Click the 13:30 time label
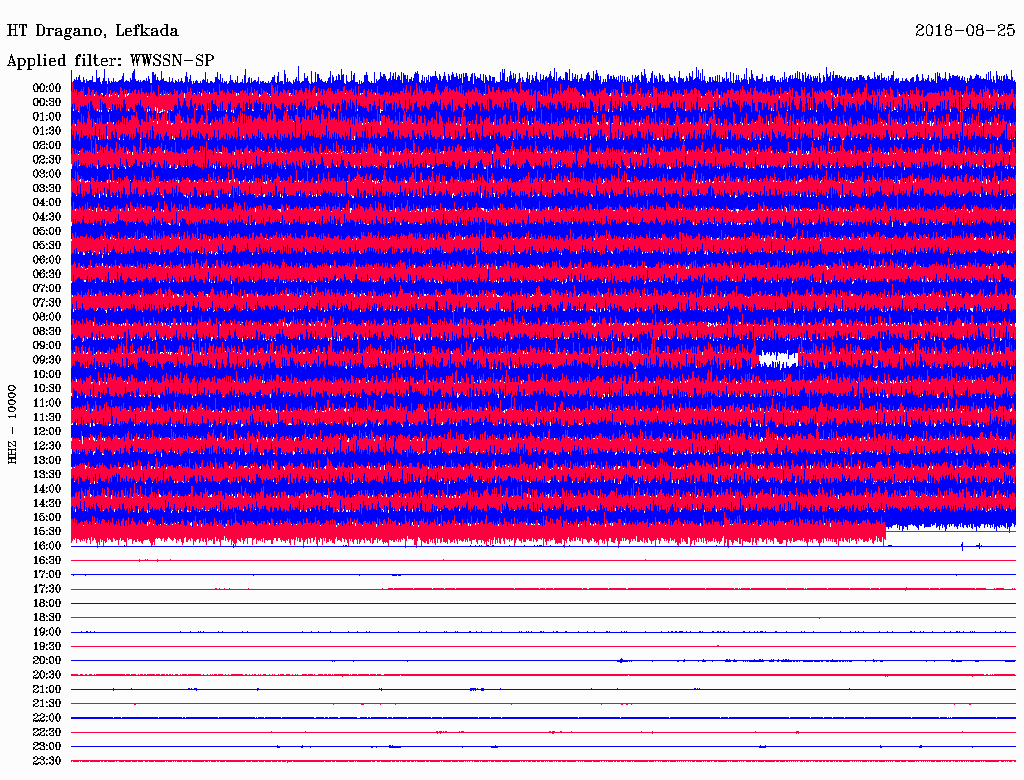Image resolution: width=1024 pixels, height=780 pixels. pos(47,475)
